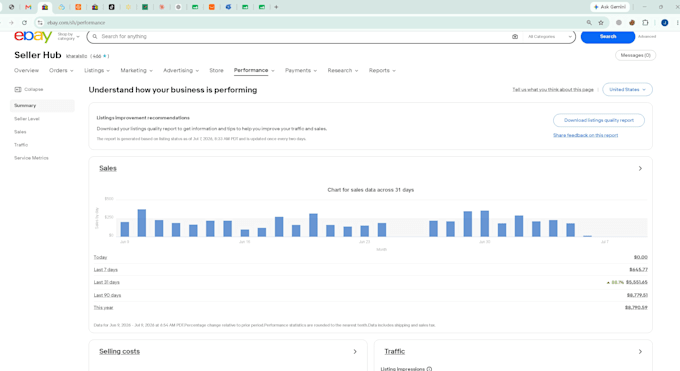The width and height of the screenshot is (680, 371).
Task: Click Download listings quality report button
Action: coord(598,120)
